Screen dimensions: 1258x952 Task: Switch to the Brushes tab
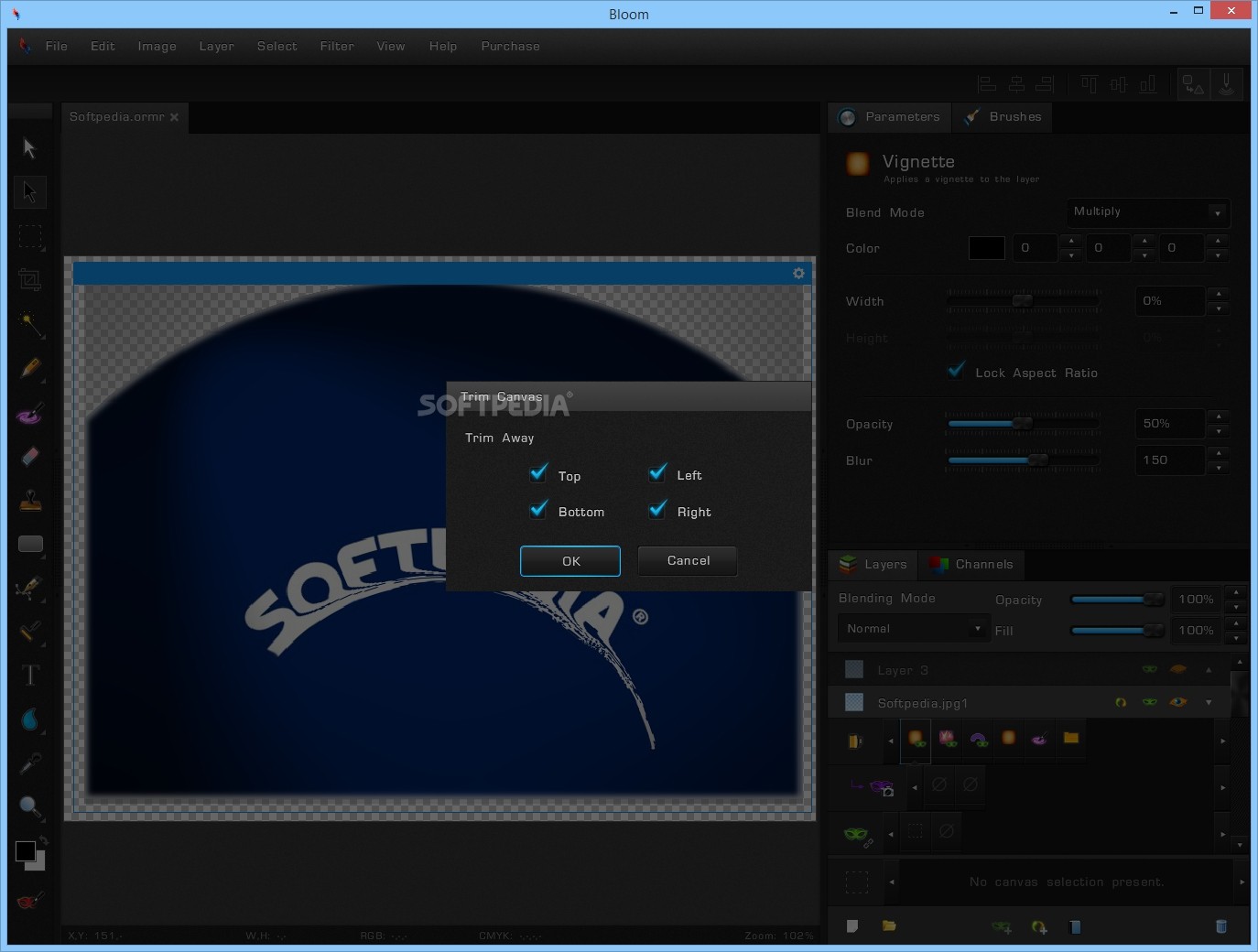click(1003, 117)
